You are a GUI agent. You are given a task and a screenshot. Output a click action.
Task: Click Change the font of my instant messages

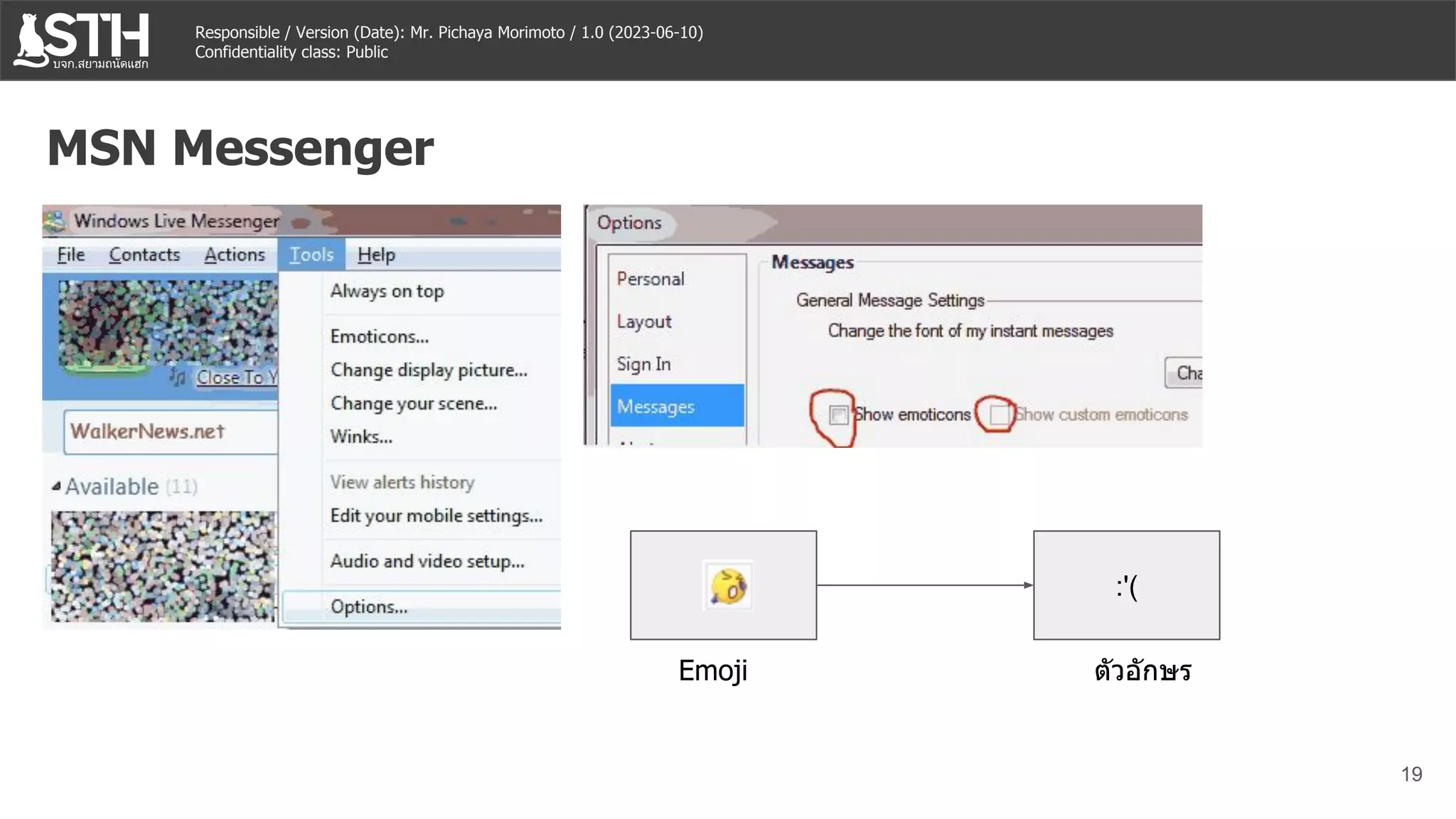click(x=970, y=331)
